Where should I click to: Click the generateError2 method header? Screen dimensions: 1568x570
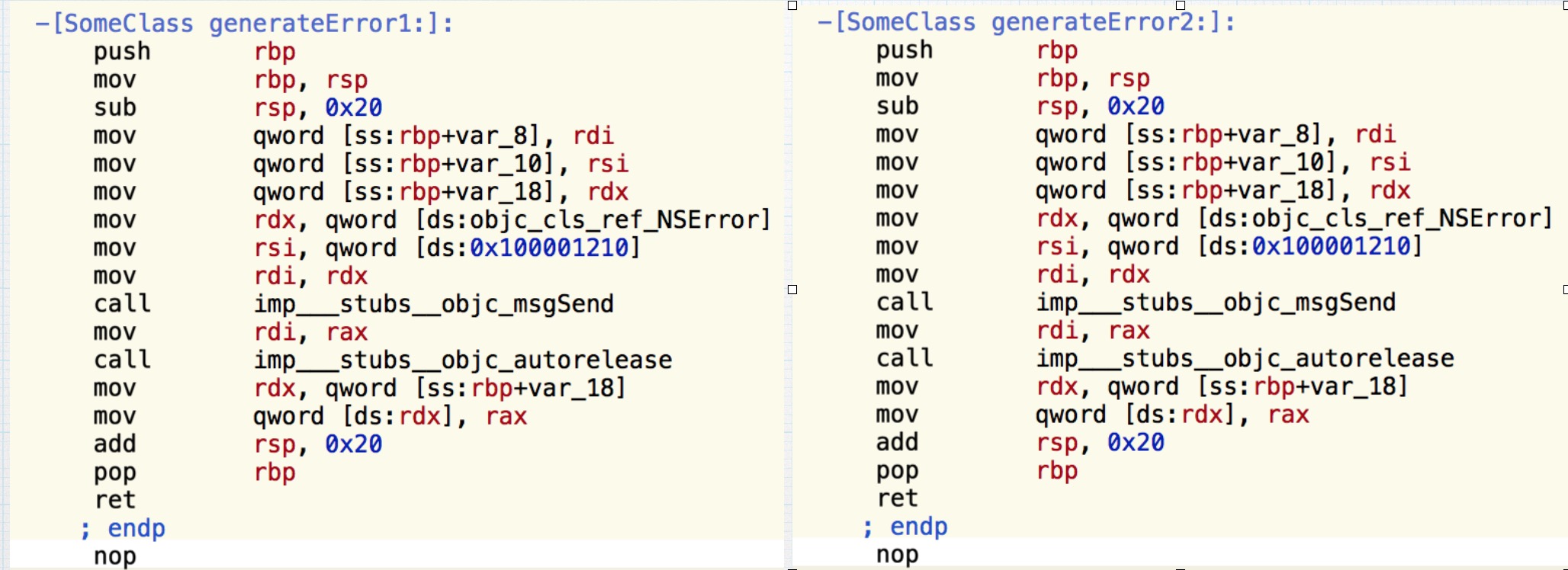point(1026,22)
